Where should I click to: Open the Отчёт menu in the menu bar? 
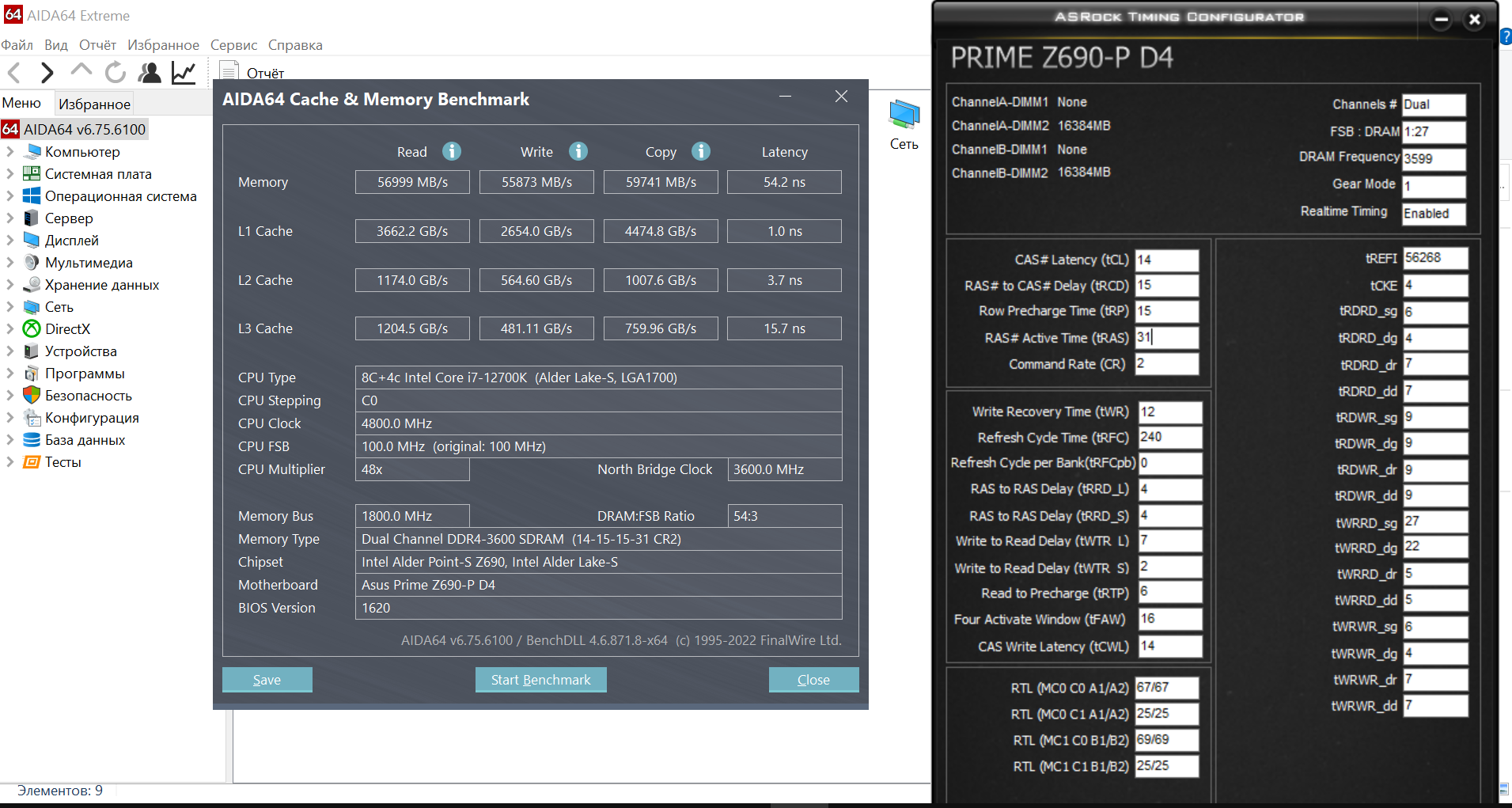pos(97,45)
